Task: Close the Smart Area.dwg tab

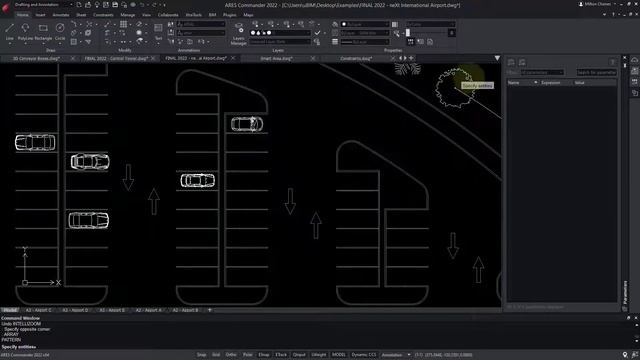Action: pyautogui.click(x=313, y=58)
